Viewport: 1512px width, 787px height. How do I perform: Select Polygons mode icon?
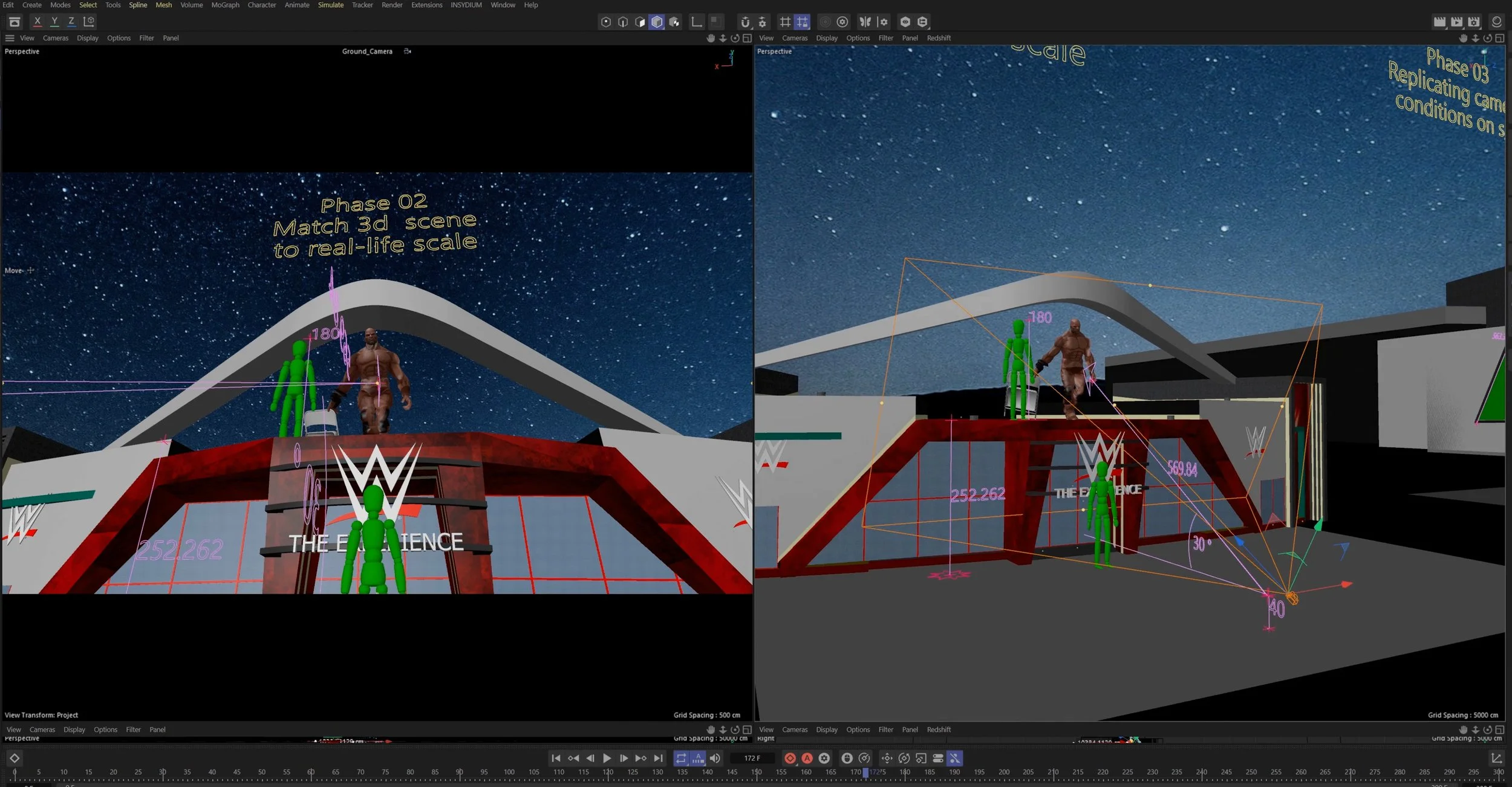(640, 22)
